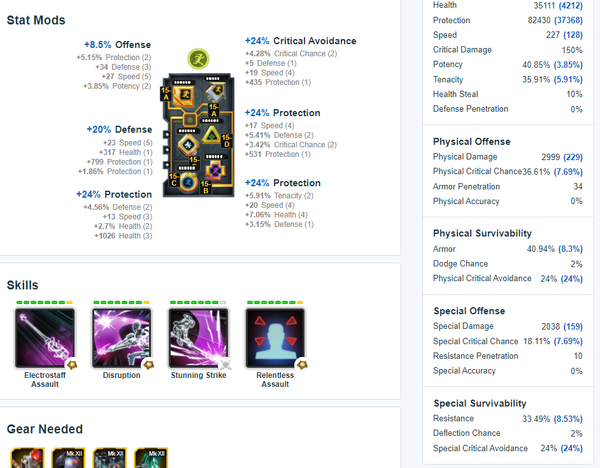
Task: Open the Electrostaff Assault skill
Action: click(x=45, y=338)
